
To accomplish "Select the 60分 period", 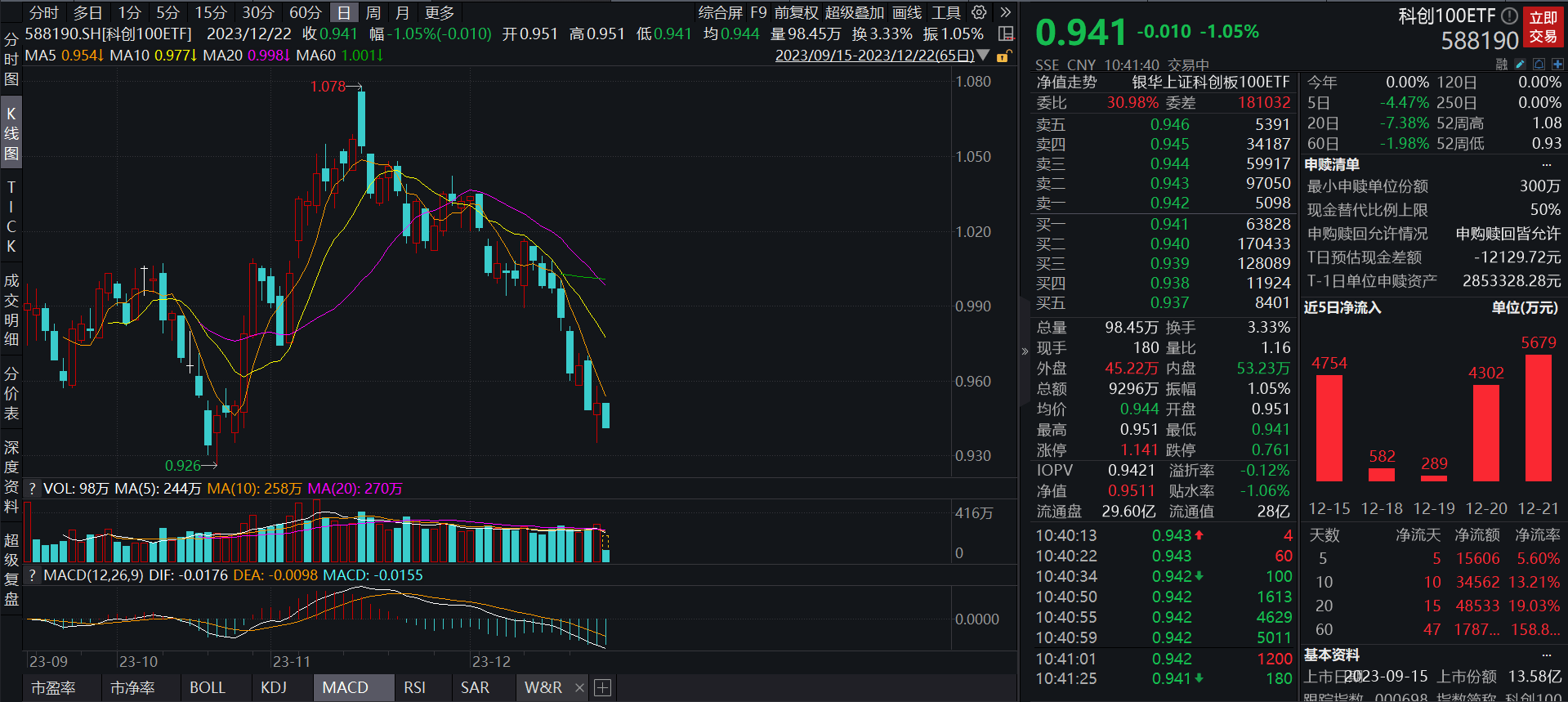I will (306, 12).
